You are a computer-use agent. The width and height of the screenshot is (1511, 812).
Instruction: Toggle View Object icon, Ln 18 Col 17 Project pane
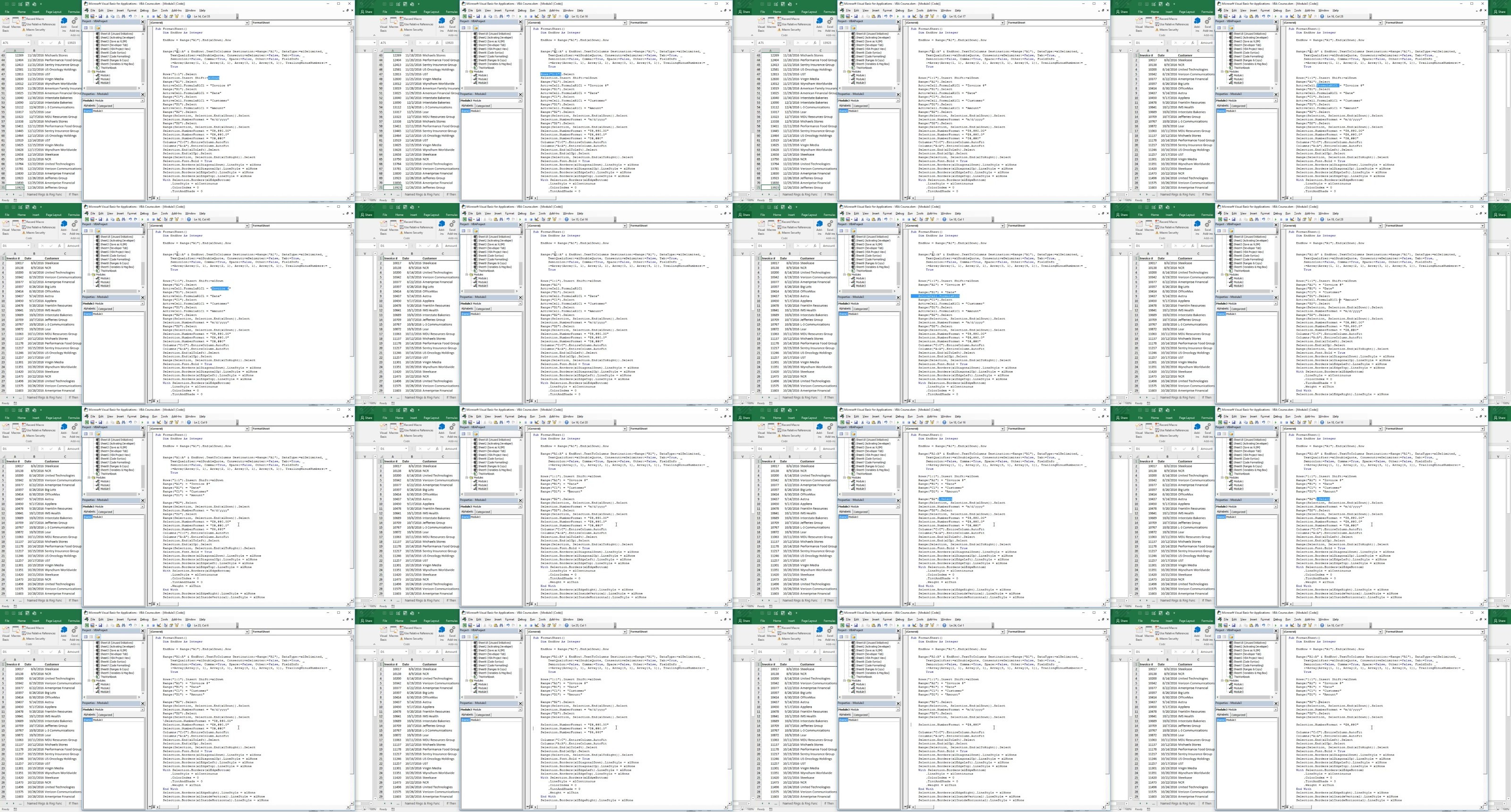pyautogui.click(x=1226, y=637)
